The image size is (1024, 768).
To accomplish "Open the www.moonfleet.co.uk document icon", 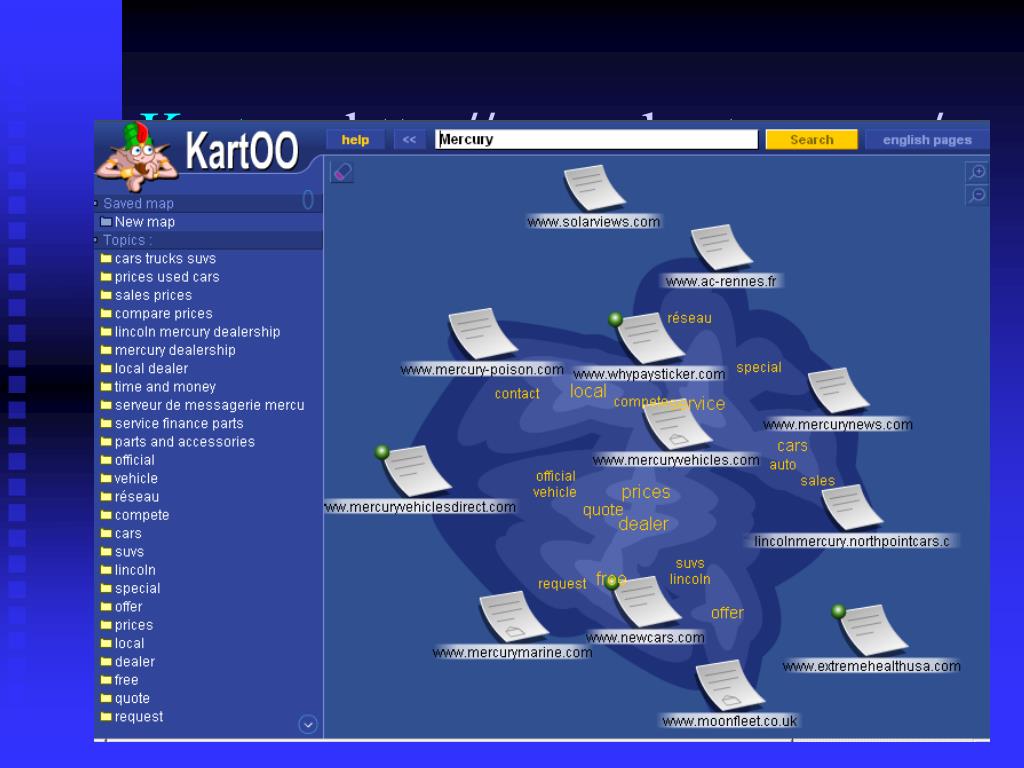I will coord(729,686).
